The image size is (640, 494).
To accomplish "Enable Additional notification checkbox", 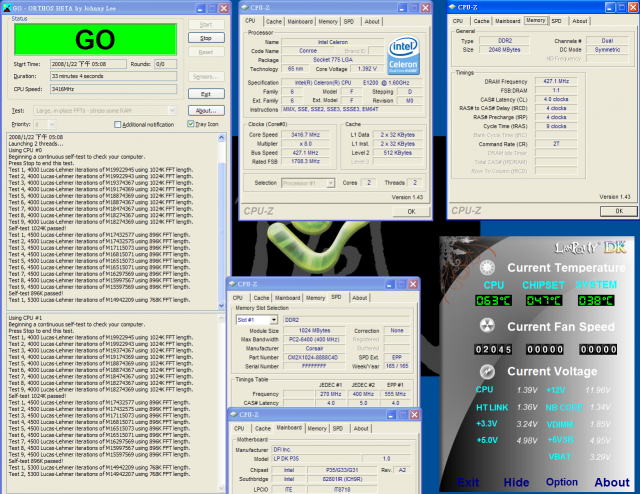I will (118, 125).
